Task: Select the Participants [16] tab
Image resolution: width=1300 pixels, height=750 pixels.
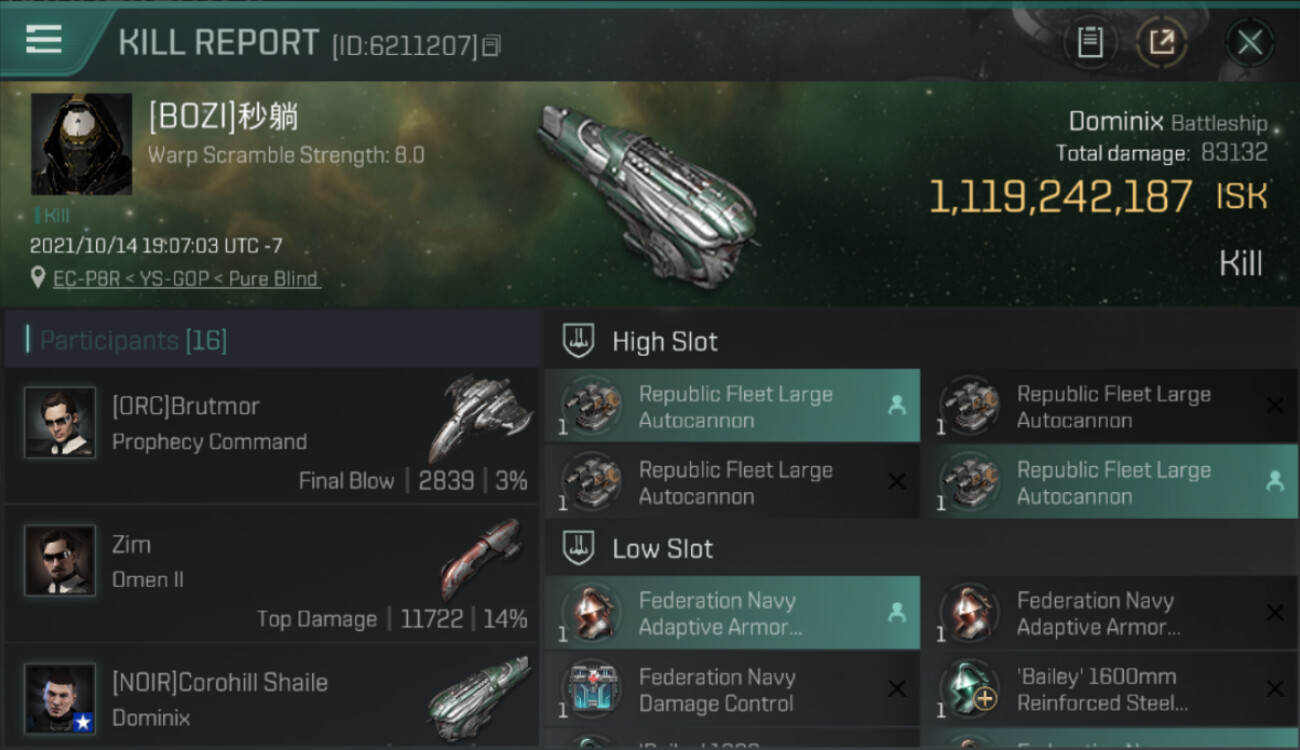Action: click(134, 341)
